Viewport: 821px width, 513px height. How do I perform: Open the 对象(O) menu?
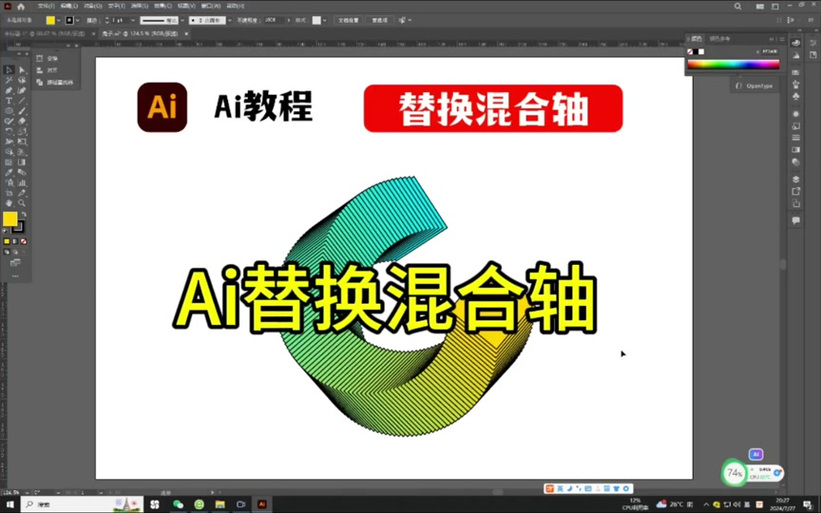point(93,6)
